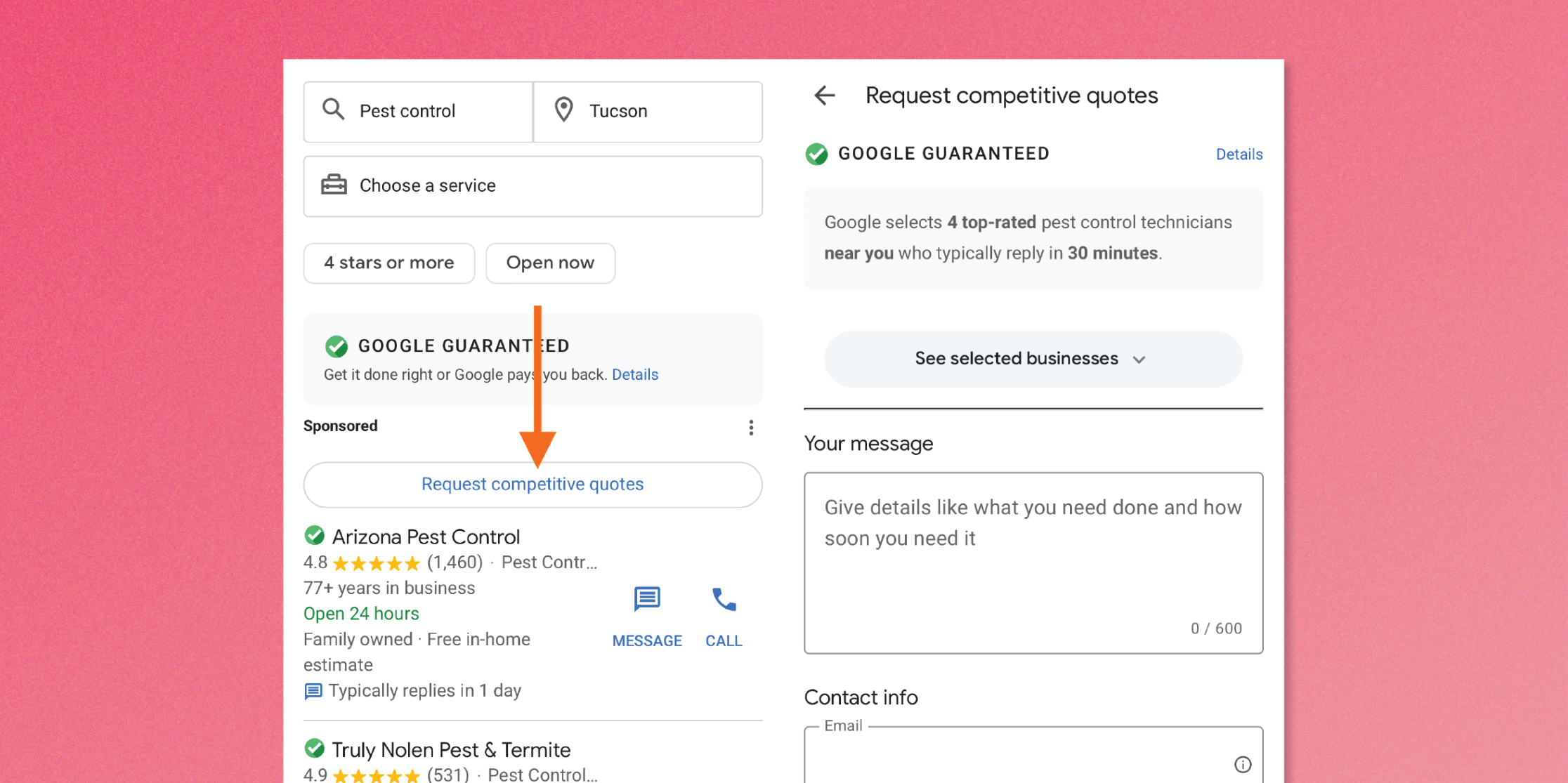This screenshot has height=783, width=1568.
Task: Open the Choose a service dropdown
Action: pyautogui.click(x=533, y=185)
